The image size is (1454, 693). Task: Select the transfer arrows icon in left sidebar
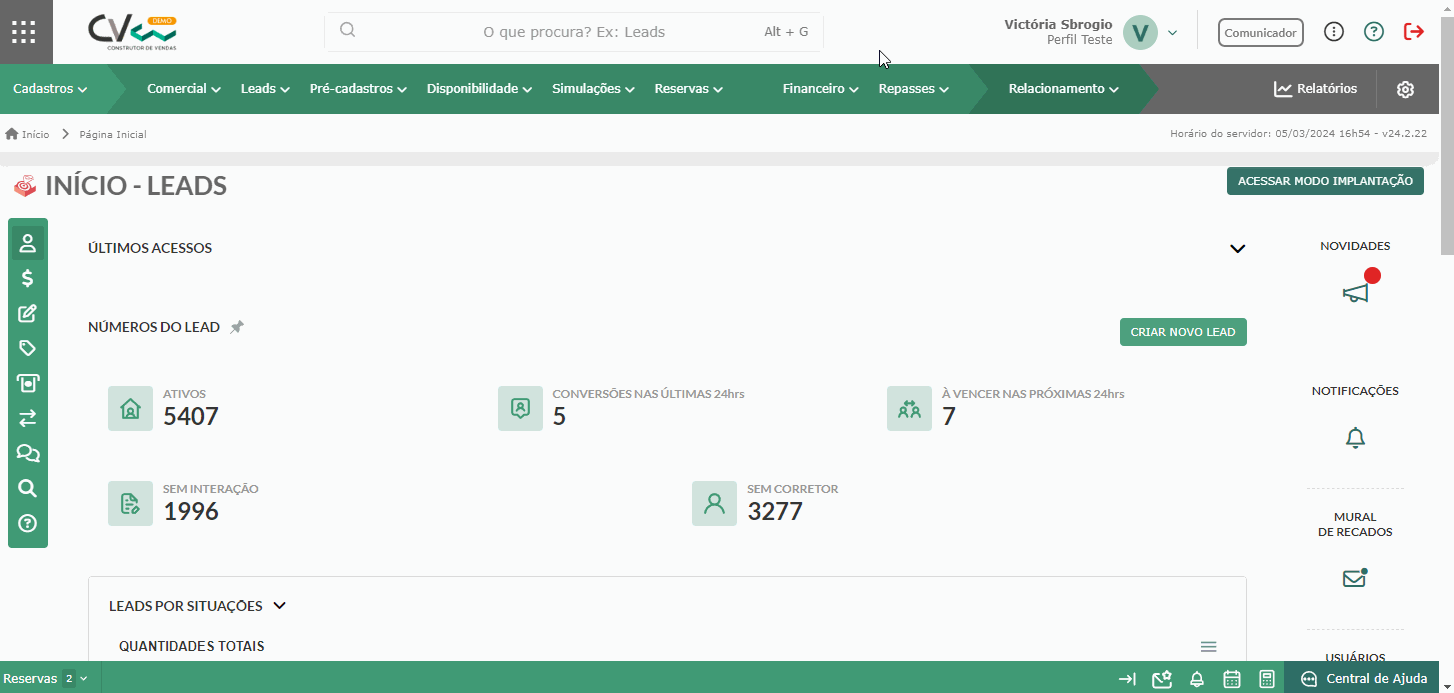28,418
